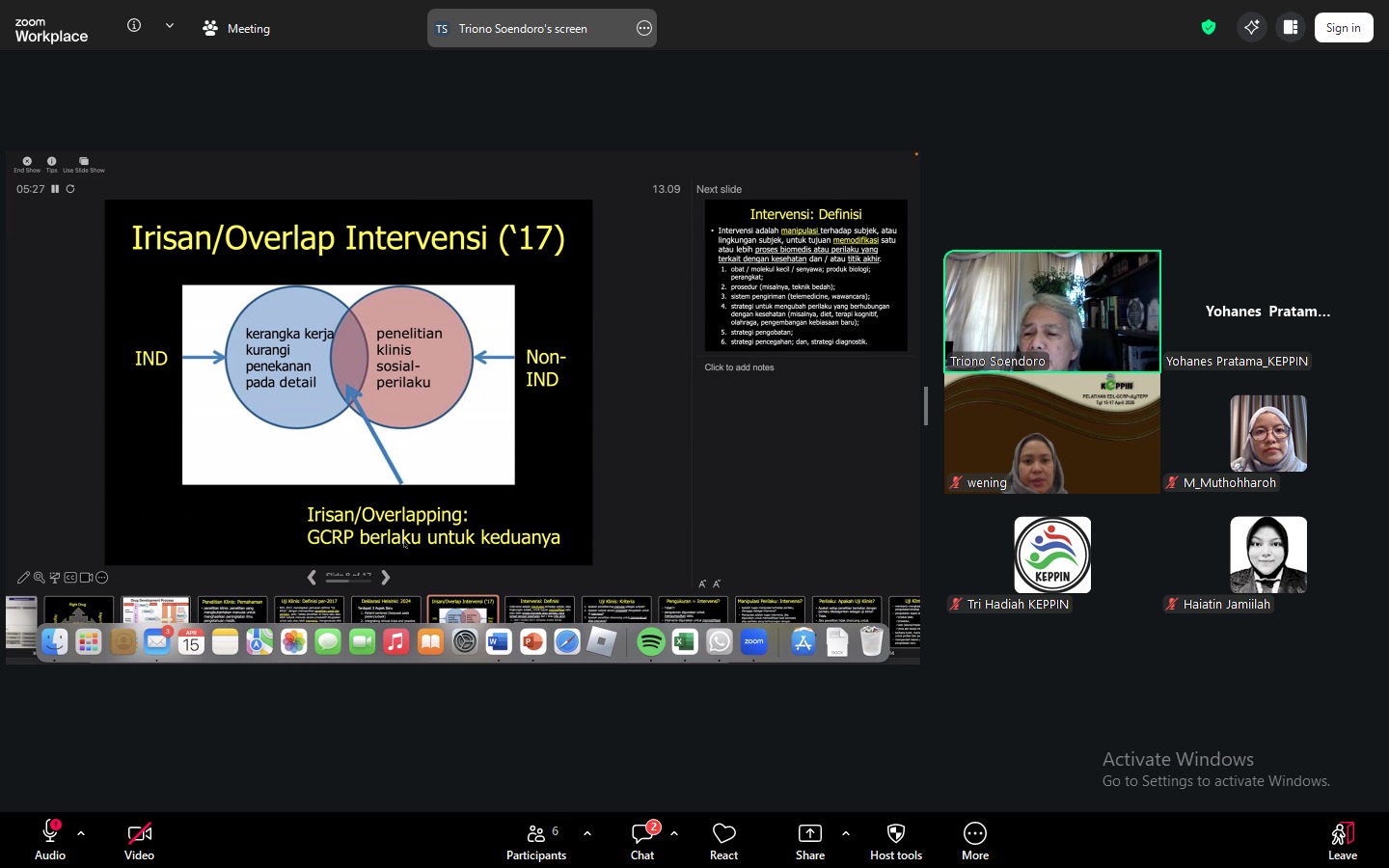Turn on camera with Video button
The width and height of the screenshot is (1389, 868).
[139, 840]
